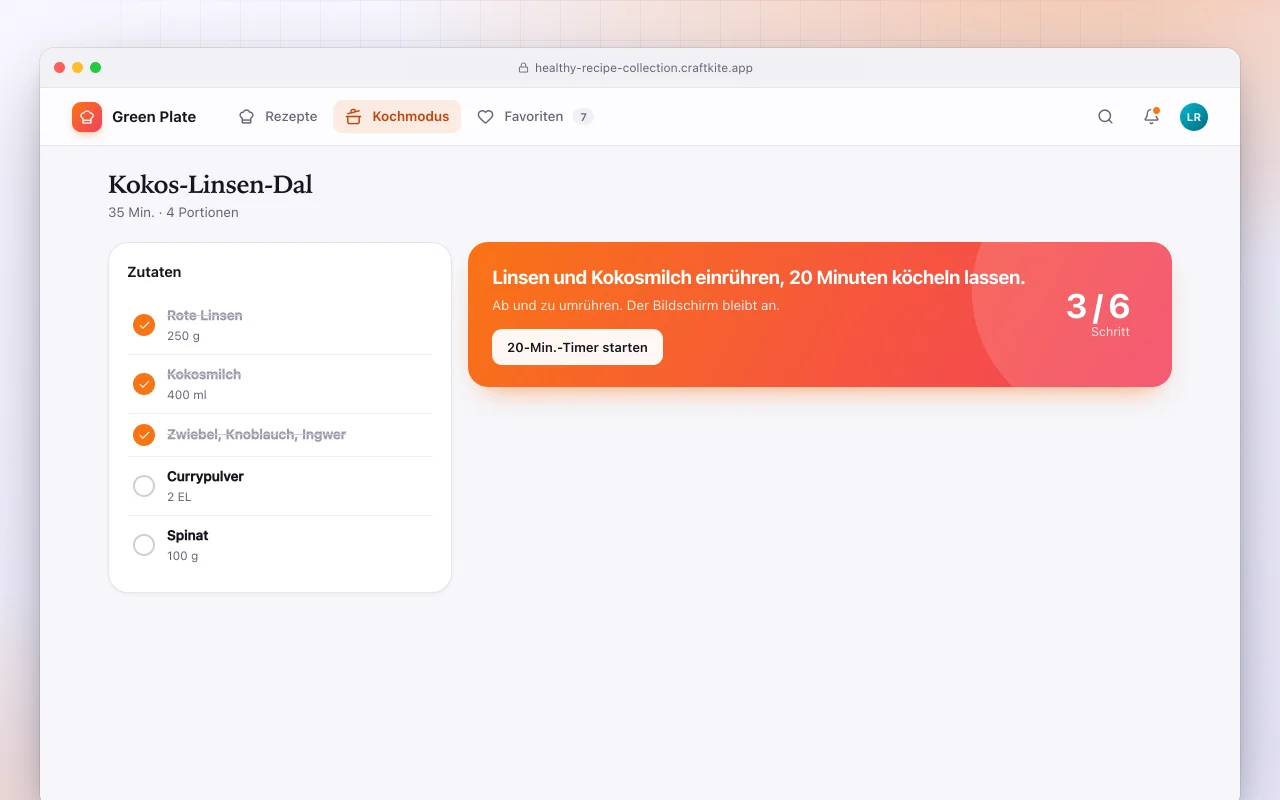Viewport: 1280px width, 800px height.
Task: Click the '35 Min. · 4 Portionen' text
Action: click(173, 212)
